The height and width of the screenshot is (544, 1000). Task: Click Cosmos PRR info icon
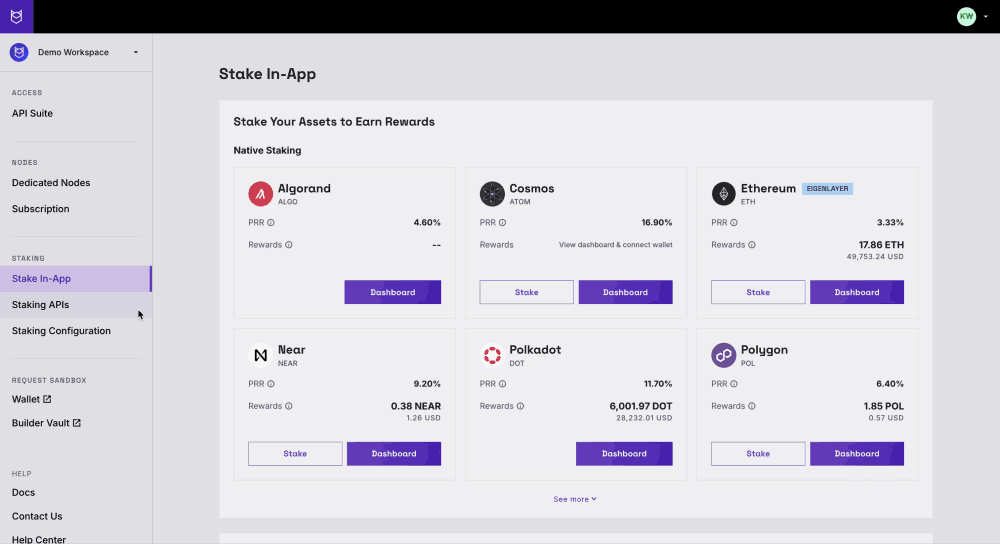pos(503,223)
